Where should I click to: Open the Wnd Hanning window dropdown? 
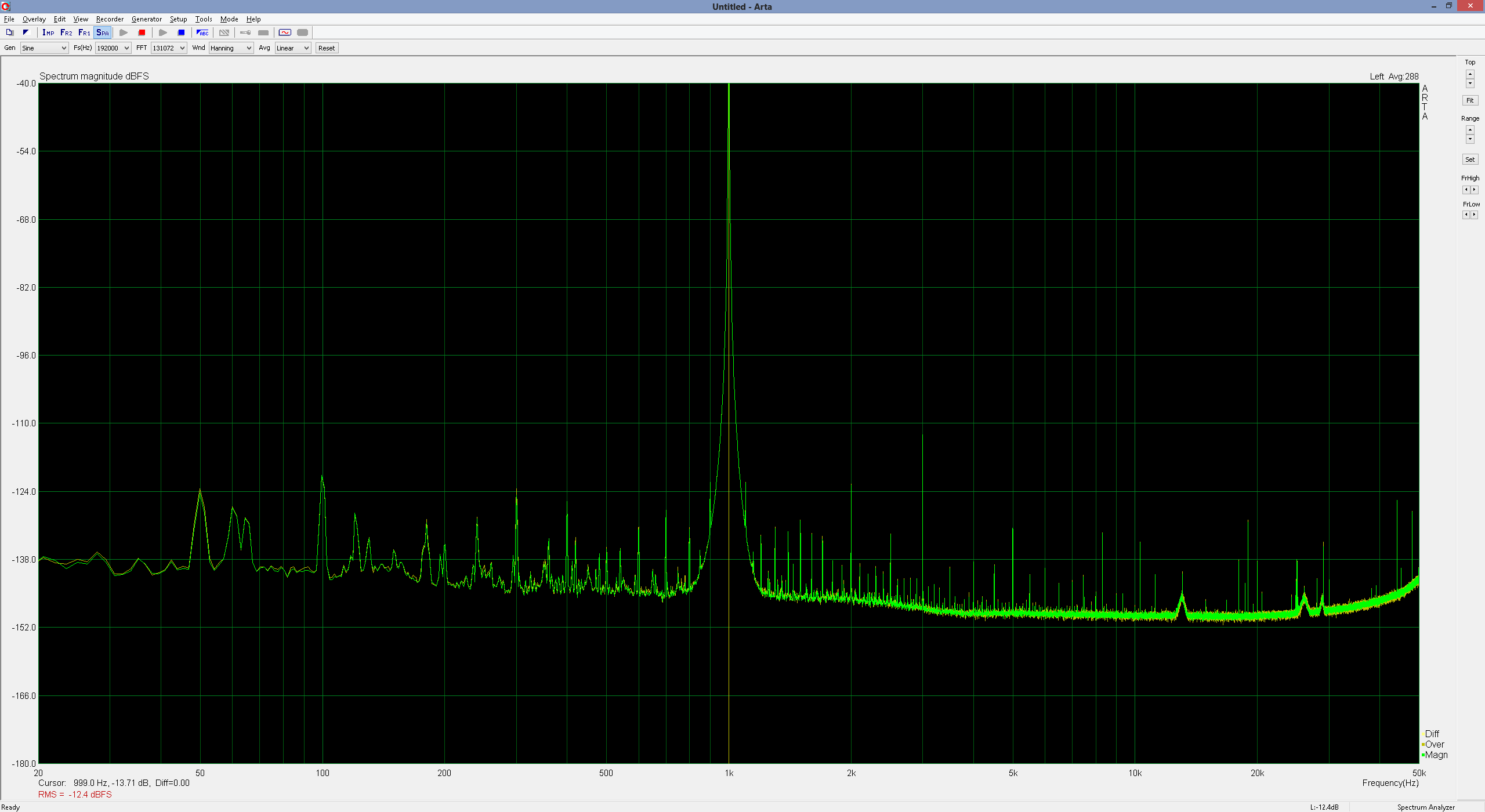[231, 48]
